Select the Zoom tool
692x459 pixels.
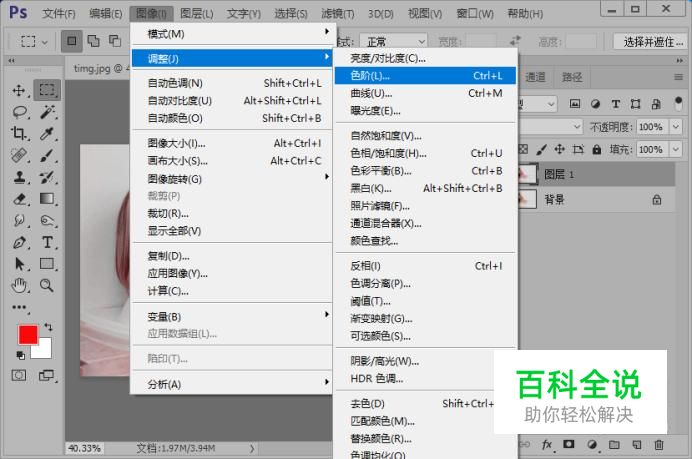pos(46,286)
